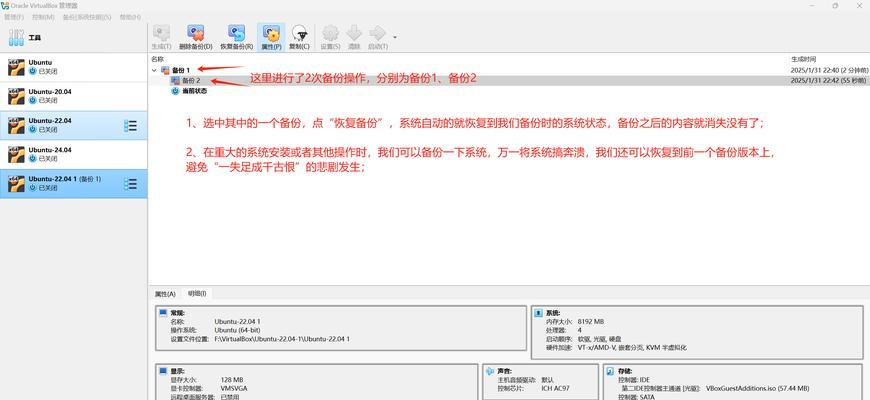
Task: Click the 显示 section display icon
Action: point(163,371)
